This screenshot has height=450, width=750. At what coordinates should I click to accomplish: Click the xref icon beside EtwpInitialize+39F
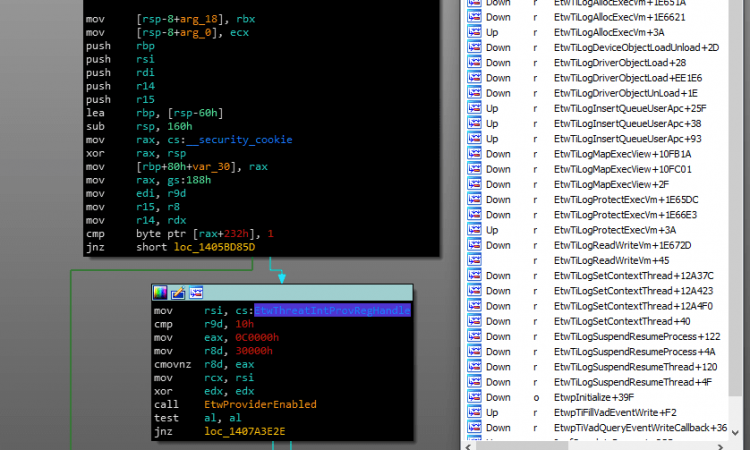pyautogui.click(x=476, y=397)
